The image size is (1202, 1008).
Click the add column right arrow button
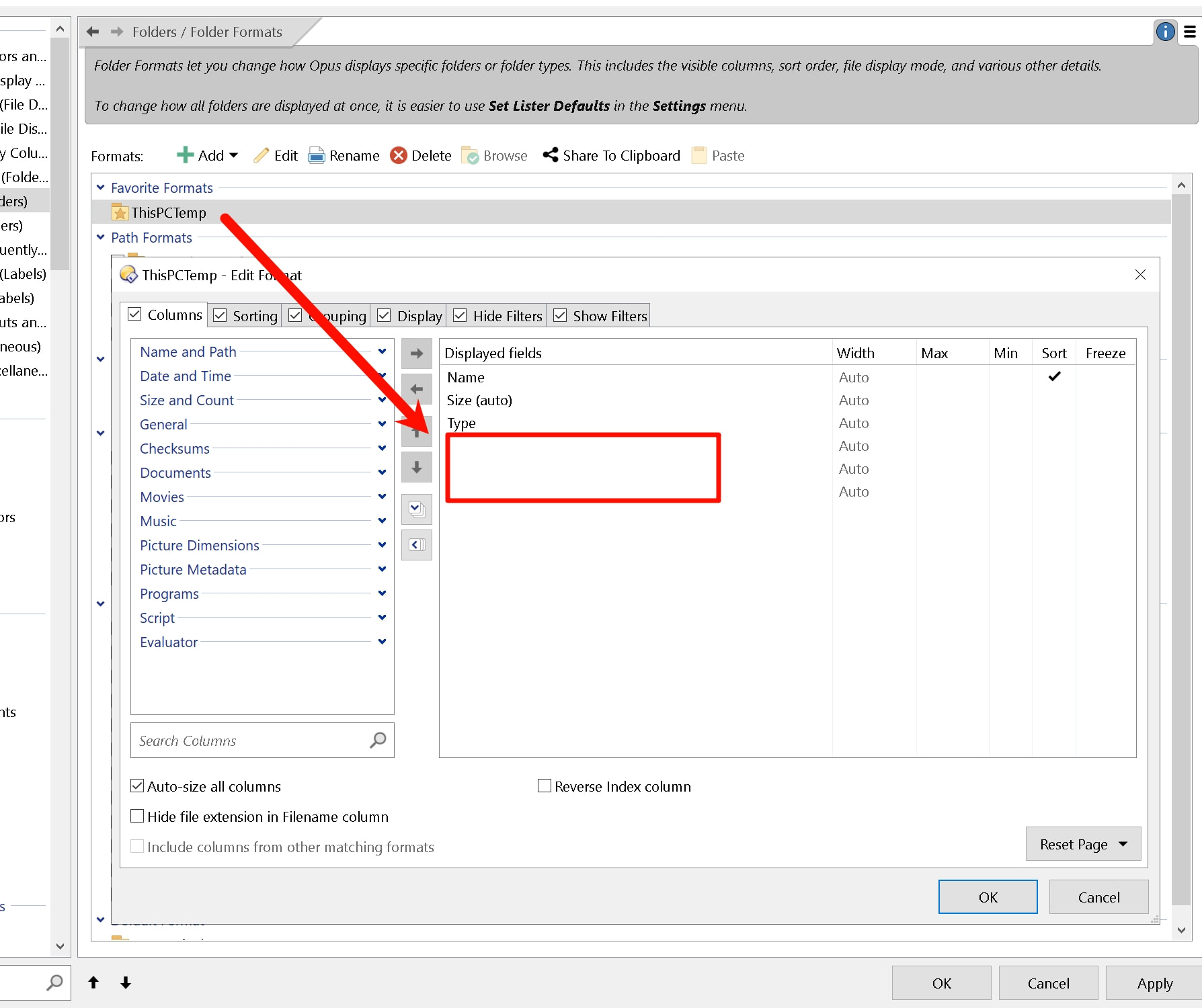416,353
